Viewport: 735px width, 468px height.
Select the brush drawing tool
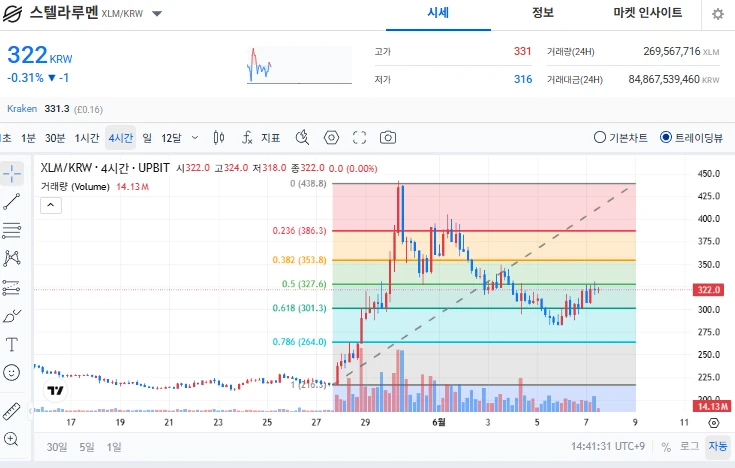point(12,316)
